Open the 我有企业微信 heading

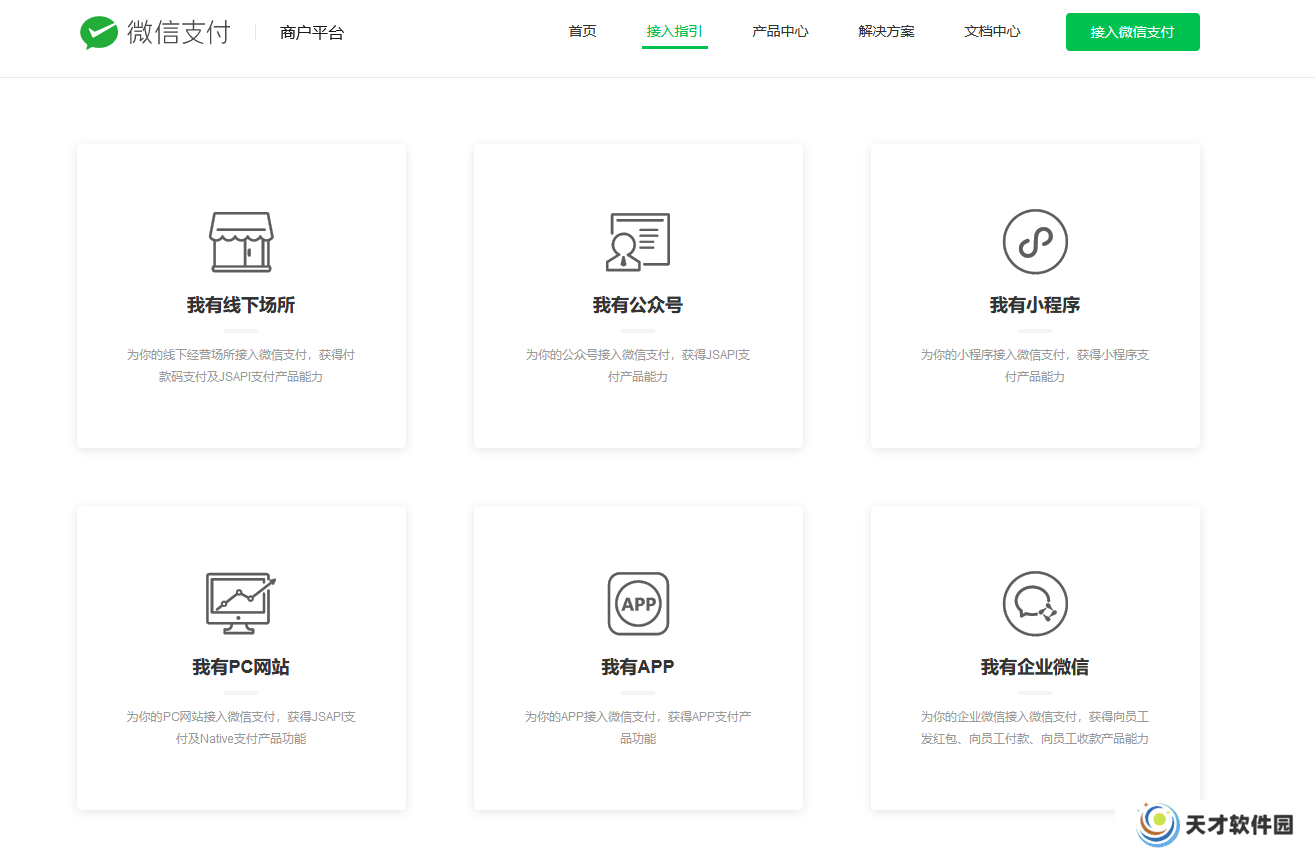point(1035,667)
